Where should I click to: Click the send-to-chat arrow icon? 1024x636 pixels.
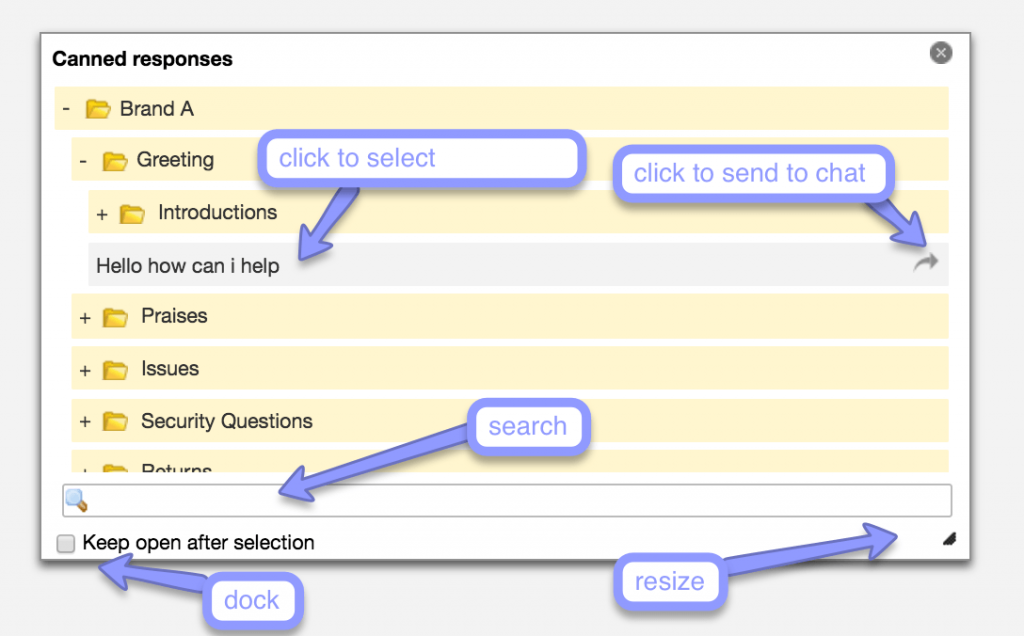tap(926, 263)
